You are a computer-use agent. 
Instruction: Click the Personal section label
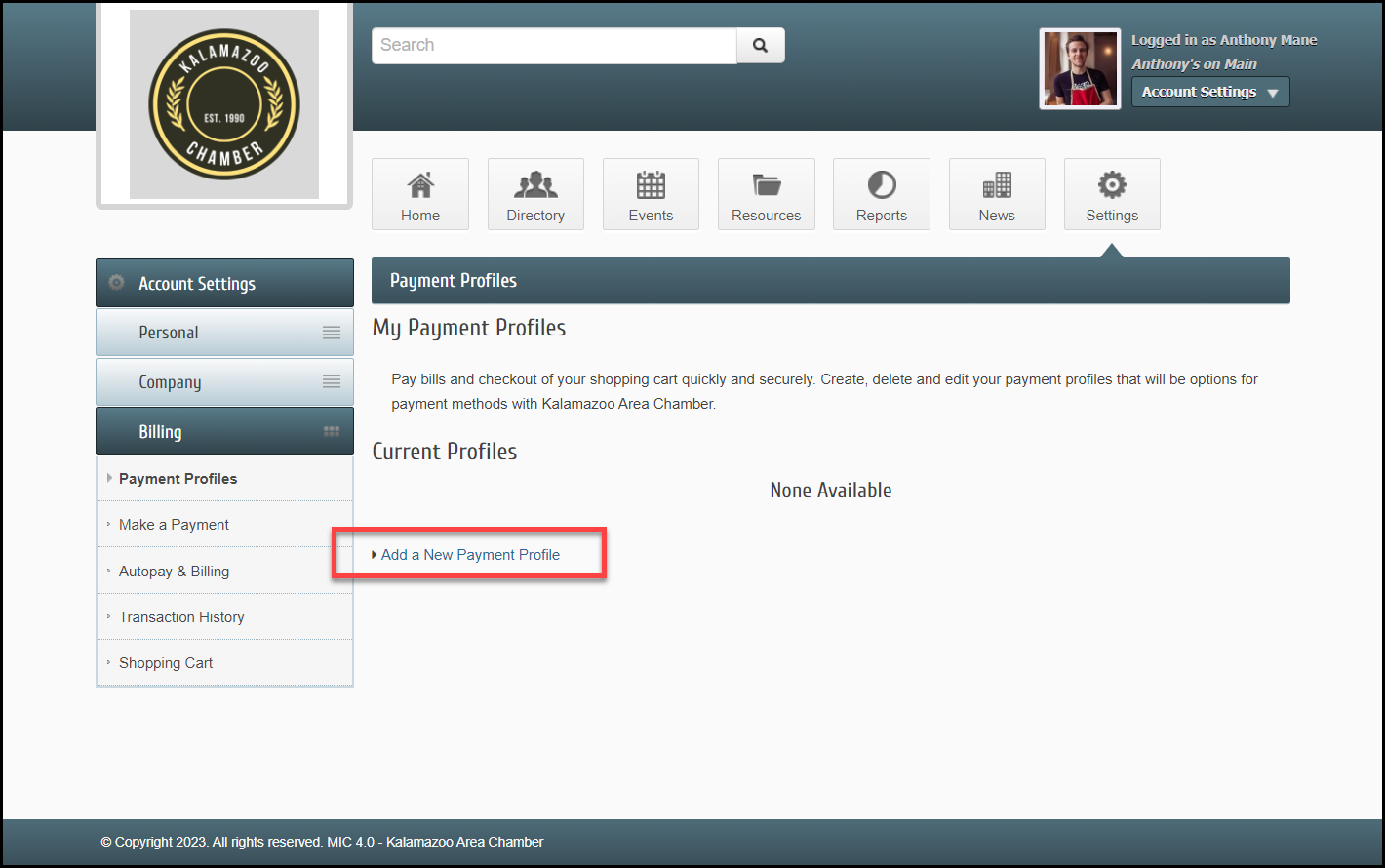[x=168, y=333]
